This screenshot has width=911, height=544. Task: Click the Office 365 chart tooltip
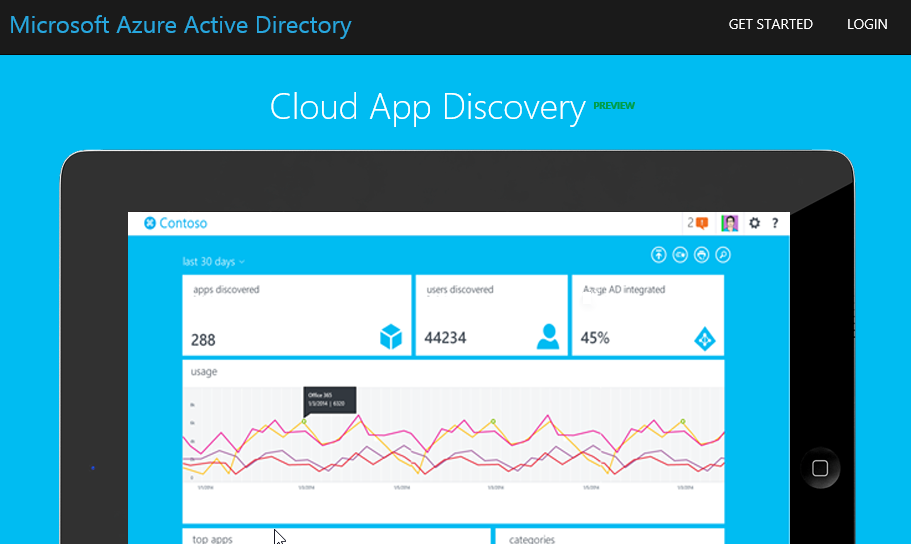[x=329, y=400]
